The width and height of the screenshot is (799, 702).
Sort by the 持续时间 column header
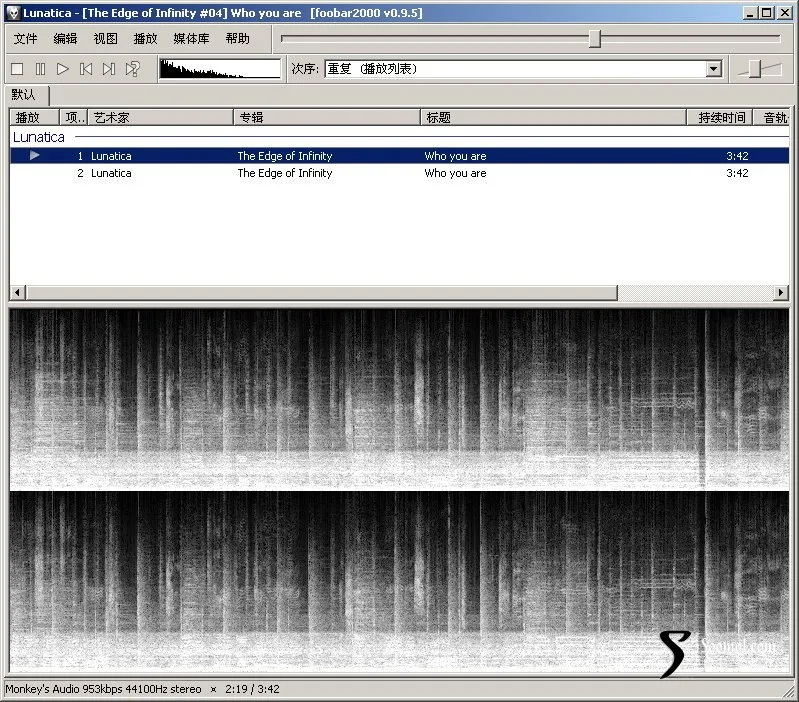(x=720, y=118)
